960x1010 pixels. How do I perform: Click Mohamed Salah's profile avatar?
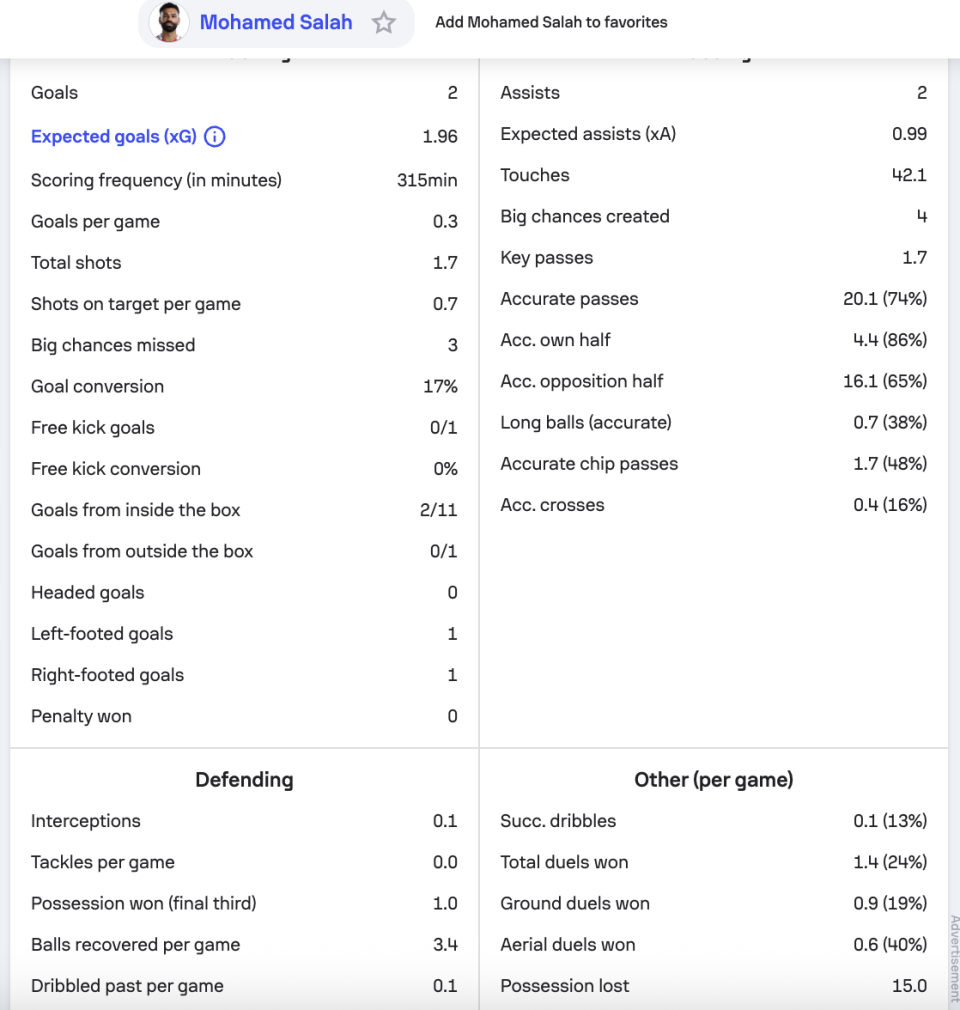pos(169,23)
